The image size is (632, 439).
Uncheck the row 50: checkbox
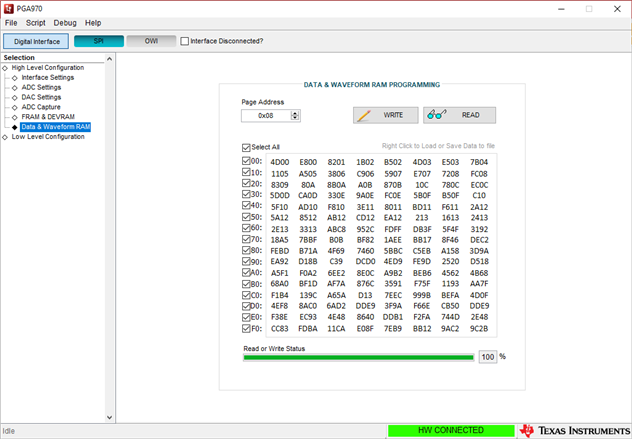click(x=246, y=216)
